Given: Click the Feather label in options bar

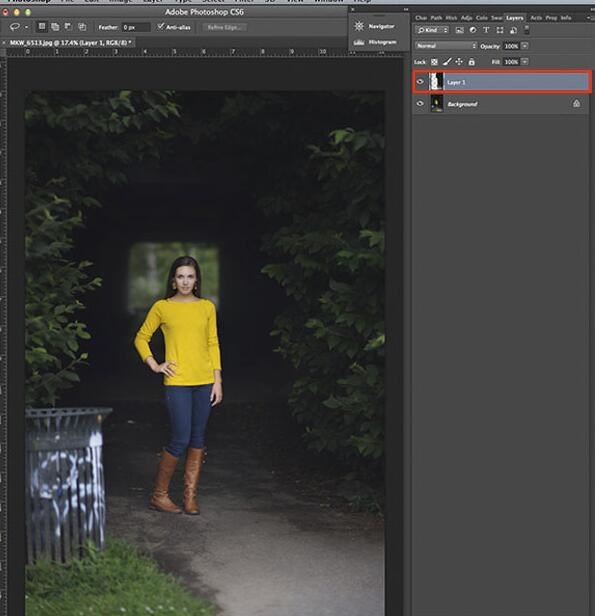Looking at the screenshot, I should pyautogui.click(x=108, y=27).
